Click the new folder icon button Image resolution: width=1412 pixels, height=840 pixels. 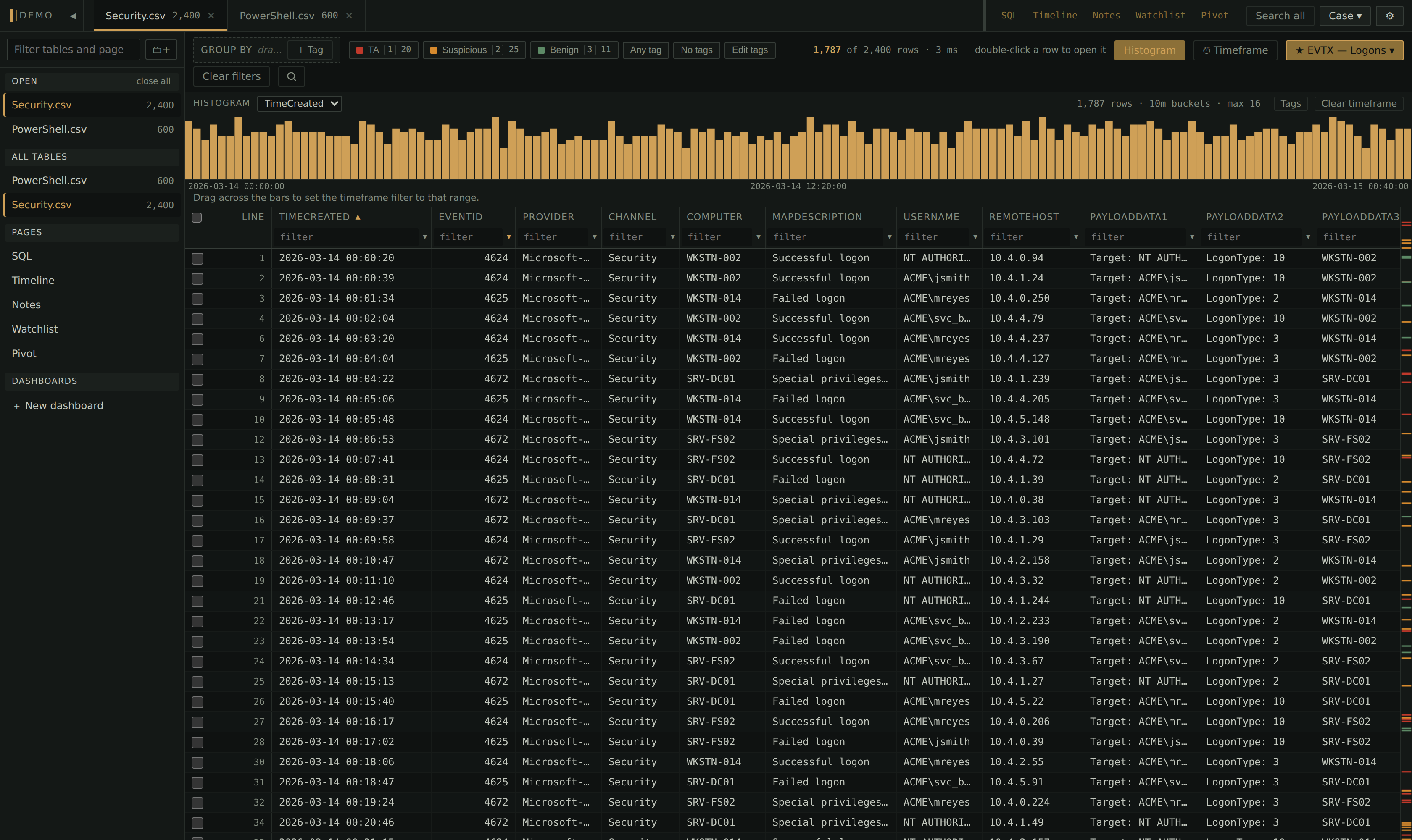point(161,50)
